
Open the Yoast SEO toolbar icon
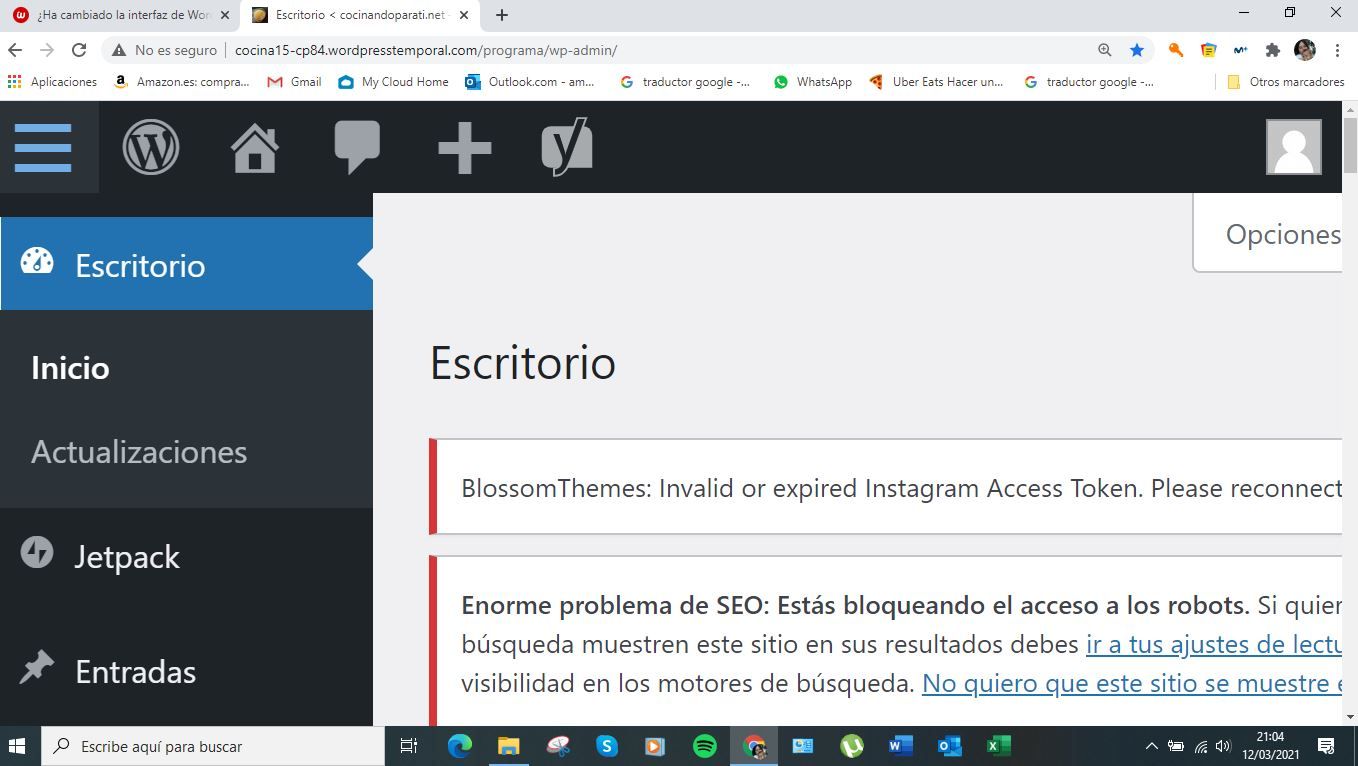567,147
